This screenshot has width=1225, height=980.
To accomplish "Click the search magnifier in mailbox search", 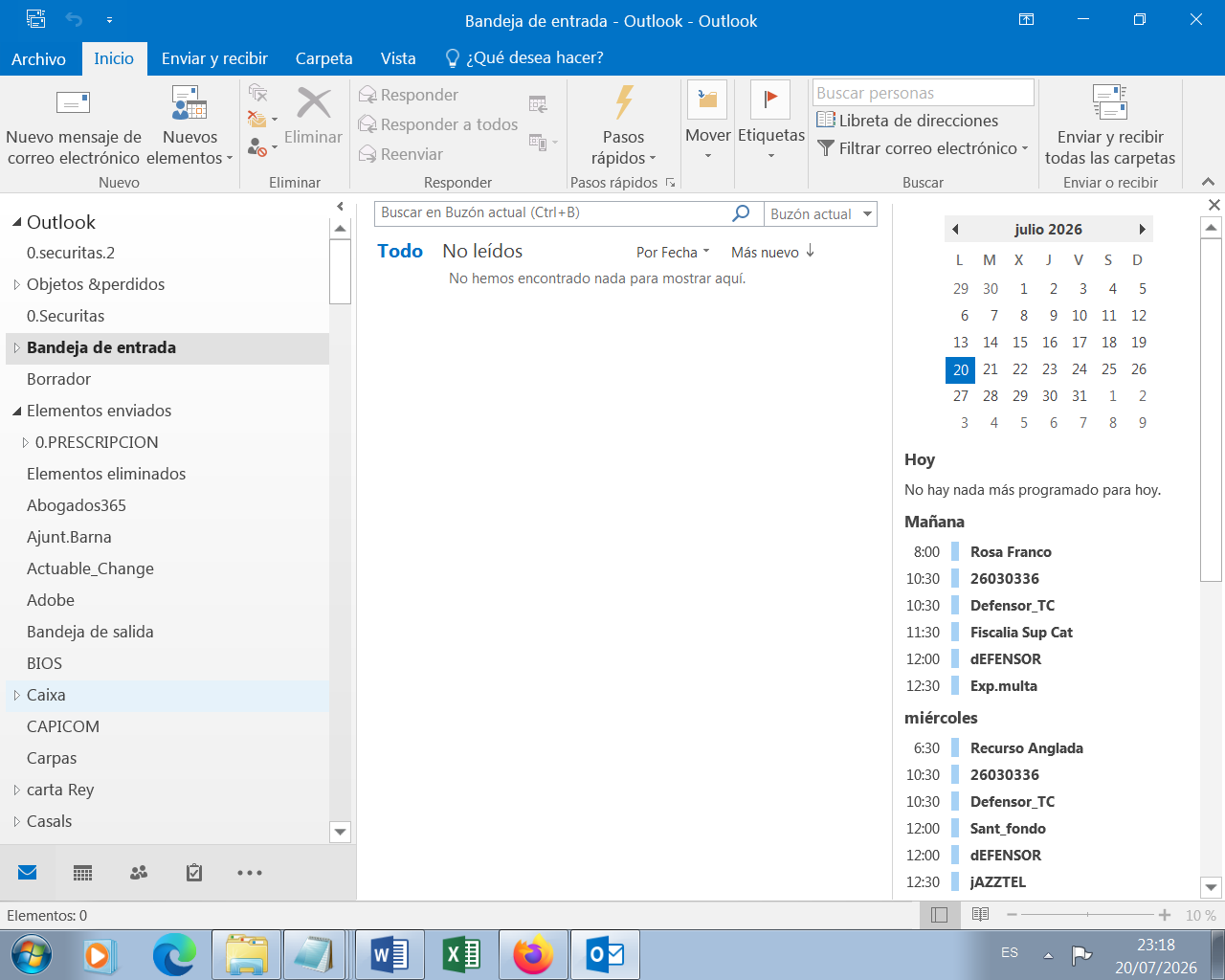I will click(741, 213).
